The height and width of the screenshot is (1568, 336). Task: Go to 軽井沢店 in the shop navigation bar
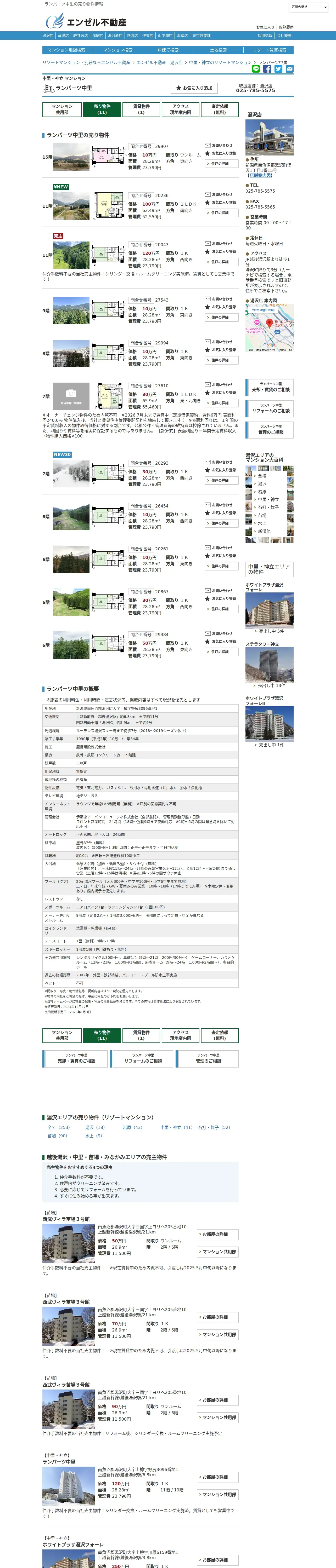click(81, 36)
